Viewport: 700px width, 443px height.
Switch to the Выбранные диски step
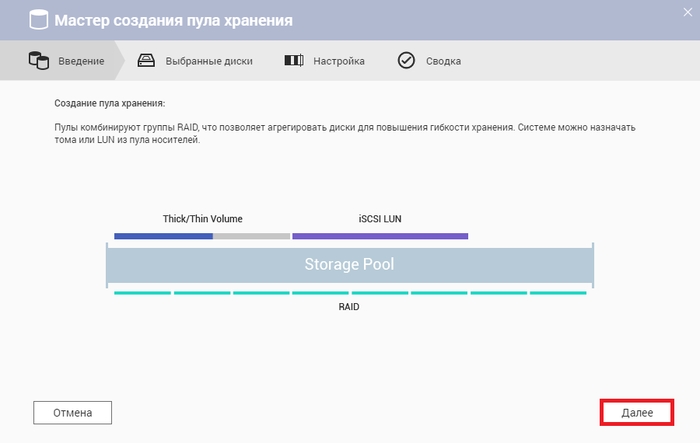click(209, 61)
